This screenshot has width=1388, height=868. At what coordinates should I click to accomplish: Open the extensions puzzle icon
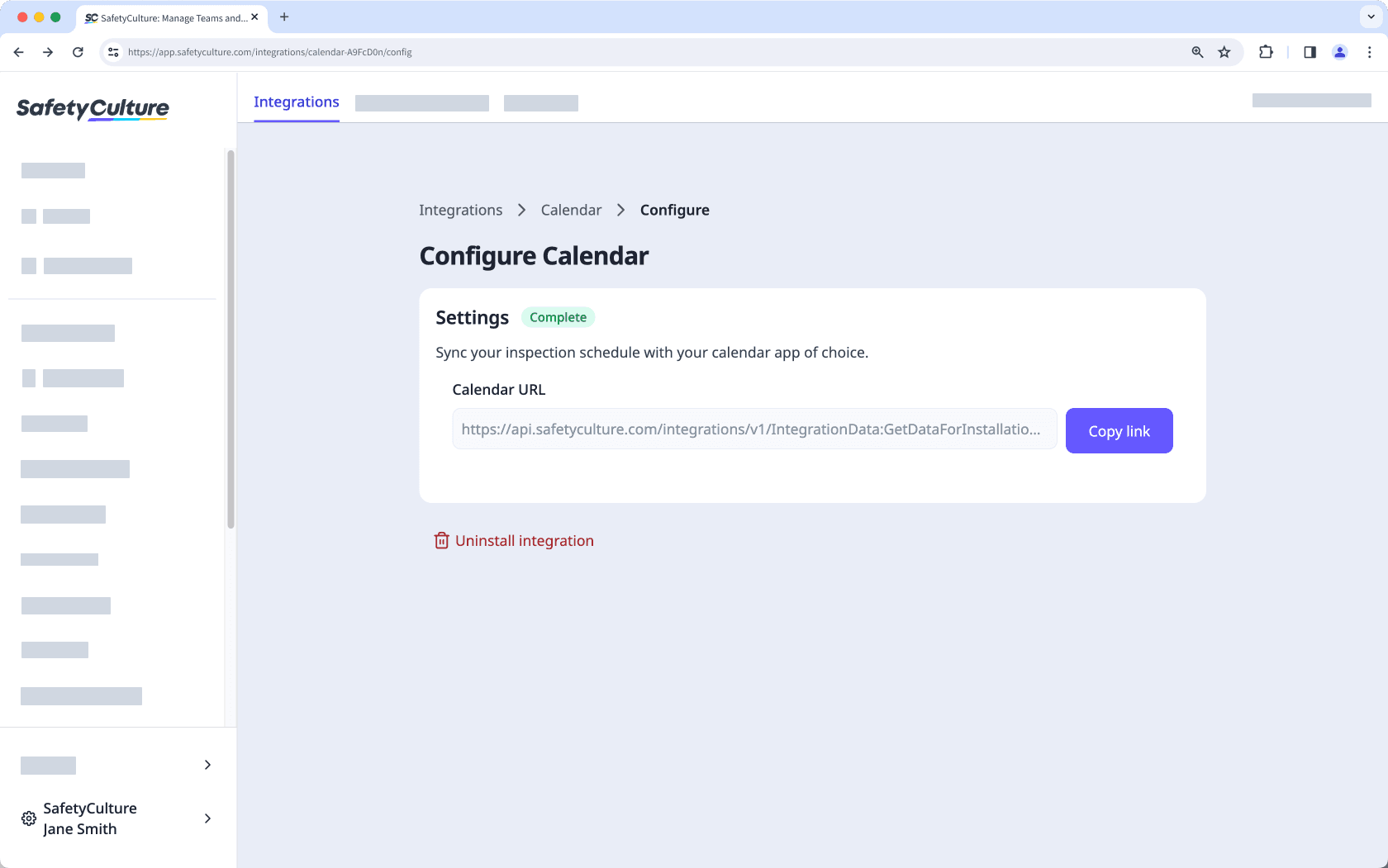1266,51
